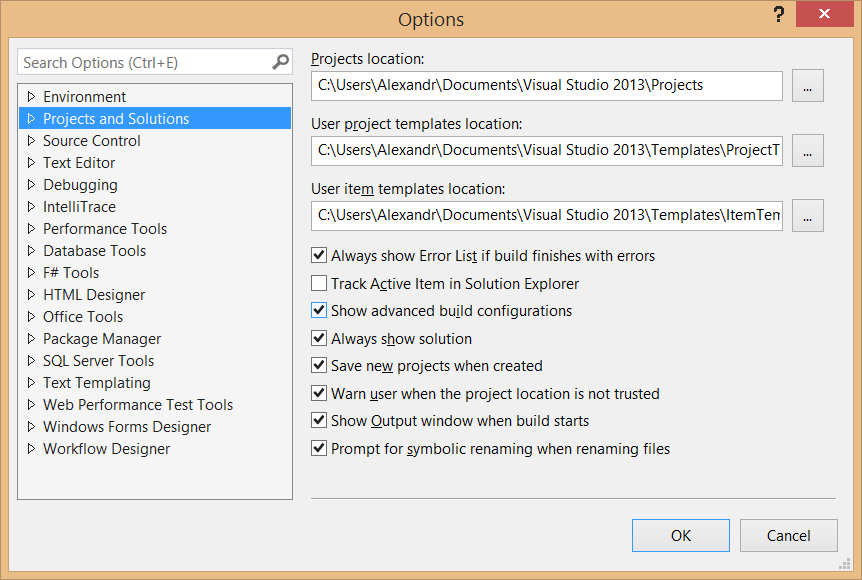862x580 pixels.
Task: Click the User item templates location field
Action: 546,216
